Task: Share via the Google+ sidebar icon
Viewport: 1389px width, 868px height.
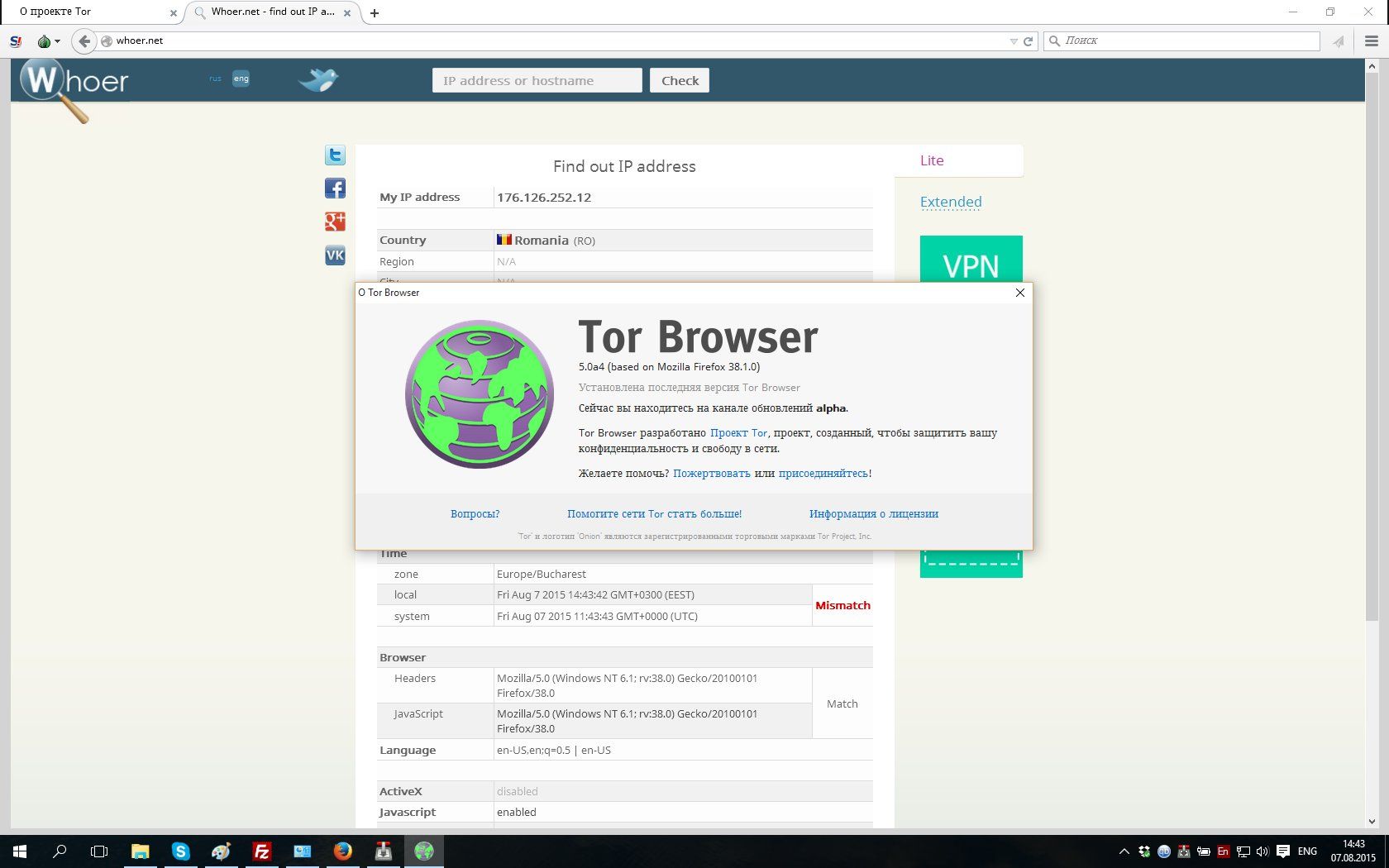Action: point(335,222)
